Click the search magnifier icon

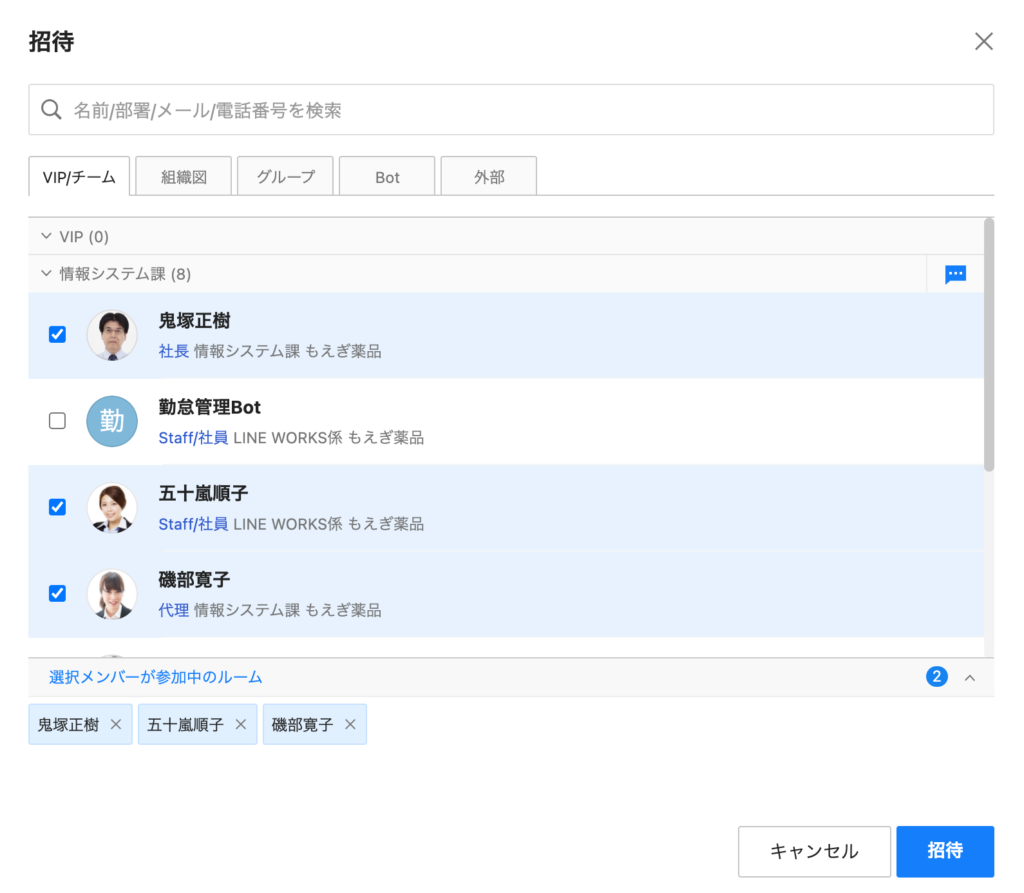[x=51, y=109]
